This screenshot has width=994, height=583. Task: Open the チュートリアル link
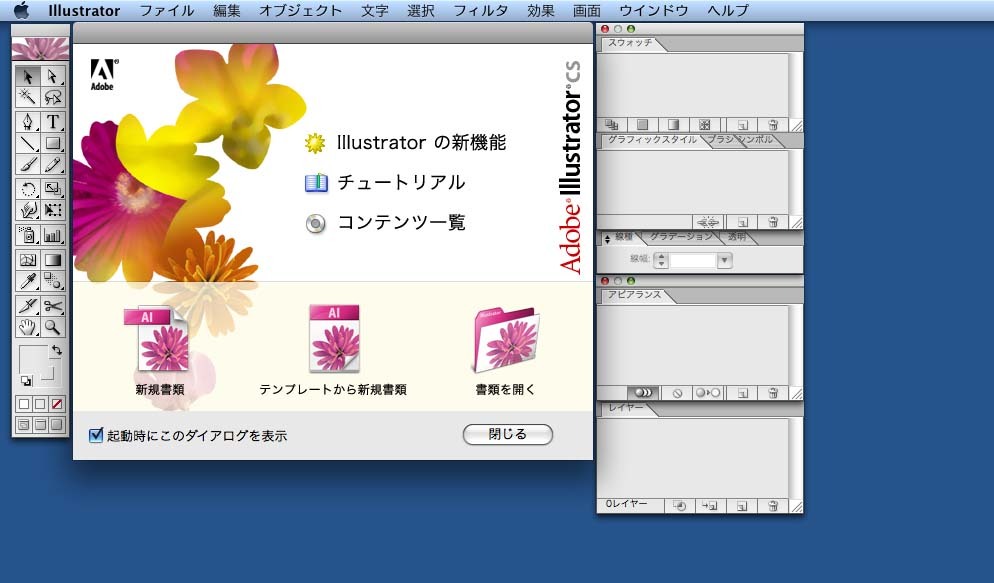pyautogui.click(x=400, y=183)
